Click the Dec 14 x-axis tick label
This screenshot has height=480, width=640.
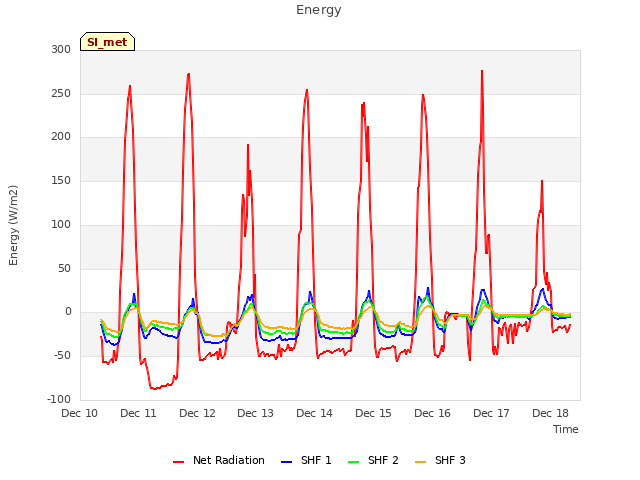click(314, 413)
